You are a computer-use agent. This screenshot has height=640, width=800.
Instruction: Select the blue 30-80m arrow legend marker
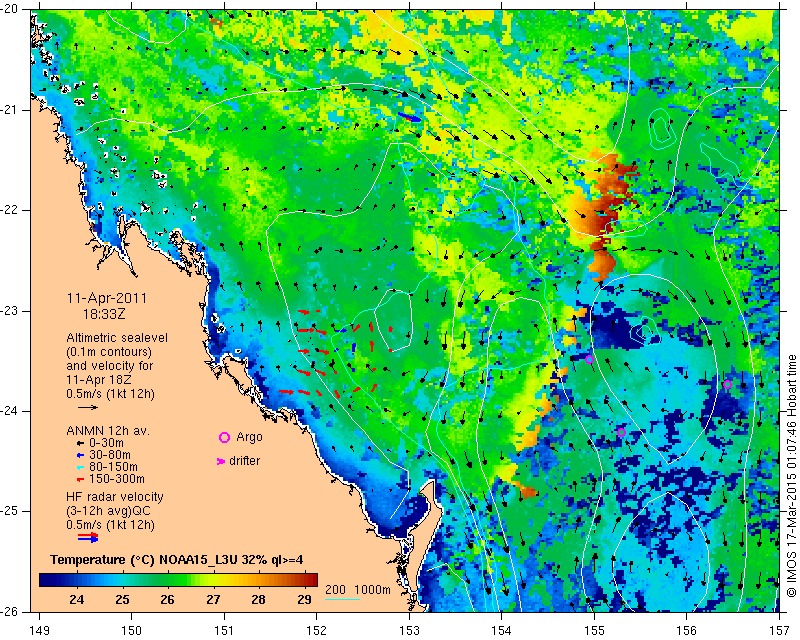80,455
